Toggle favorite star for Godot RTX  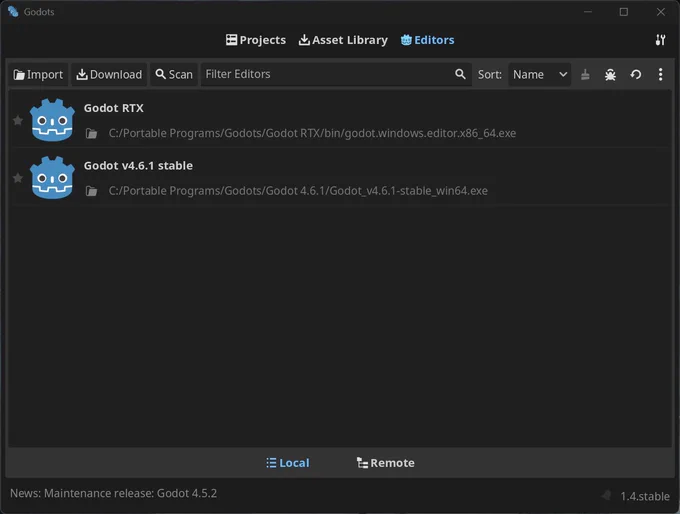[x=18, y=120]
